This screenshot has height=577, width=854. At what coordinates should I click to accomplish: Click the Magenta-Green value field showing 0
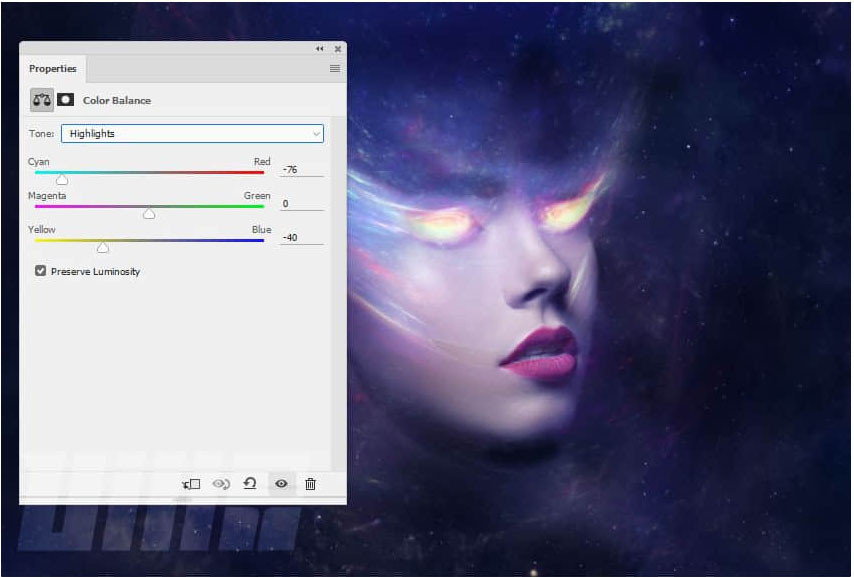coord(302,204)
